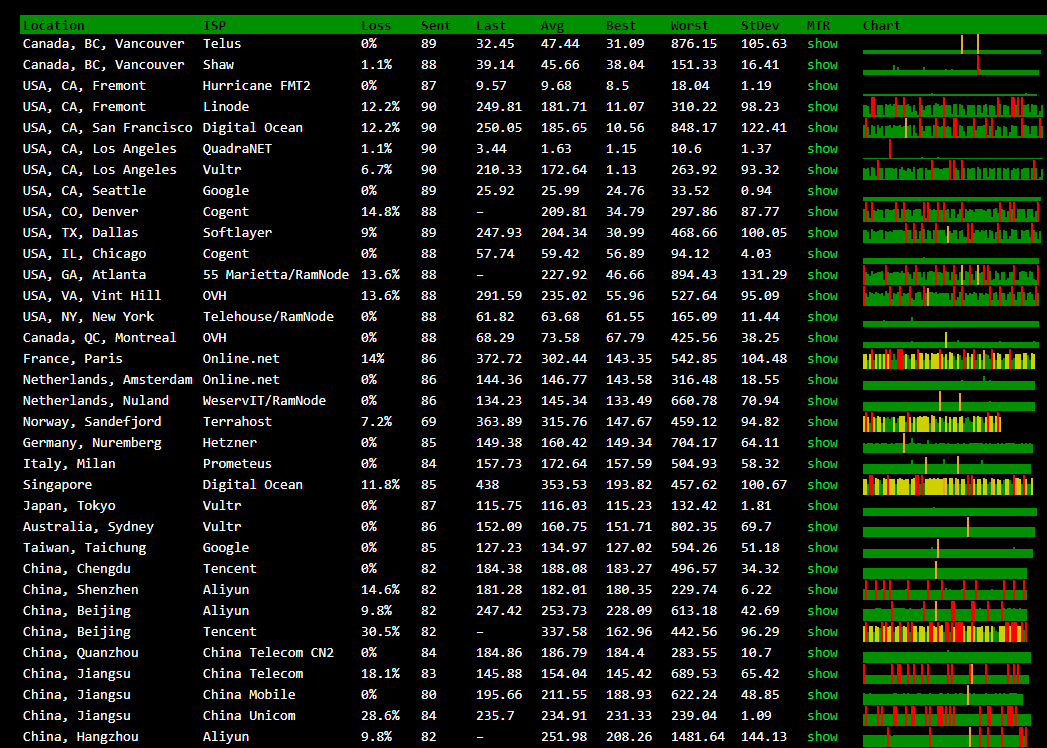Select the Hurricane FMT2 ISP cell

pyautogui.click(x=256, y=86)
